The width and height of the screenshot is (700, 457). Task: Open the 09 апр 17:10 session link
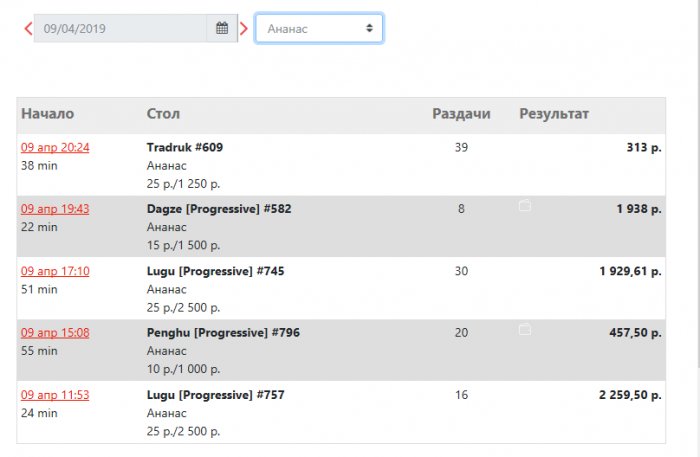(x=55, y=271)
